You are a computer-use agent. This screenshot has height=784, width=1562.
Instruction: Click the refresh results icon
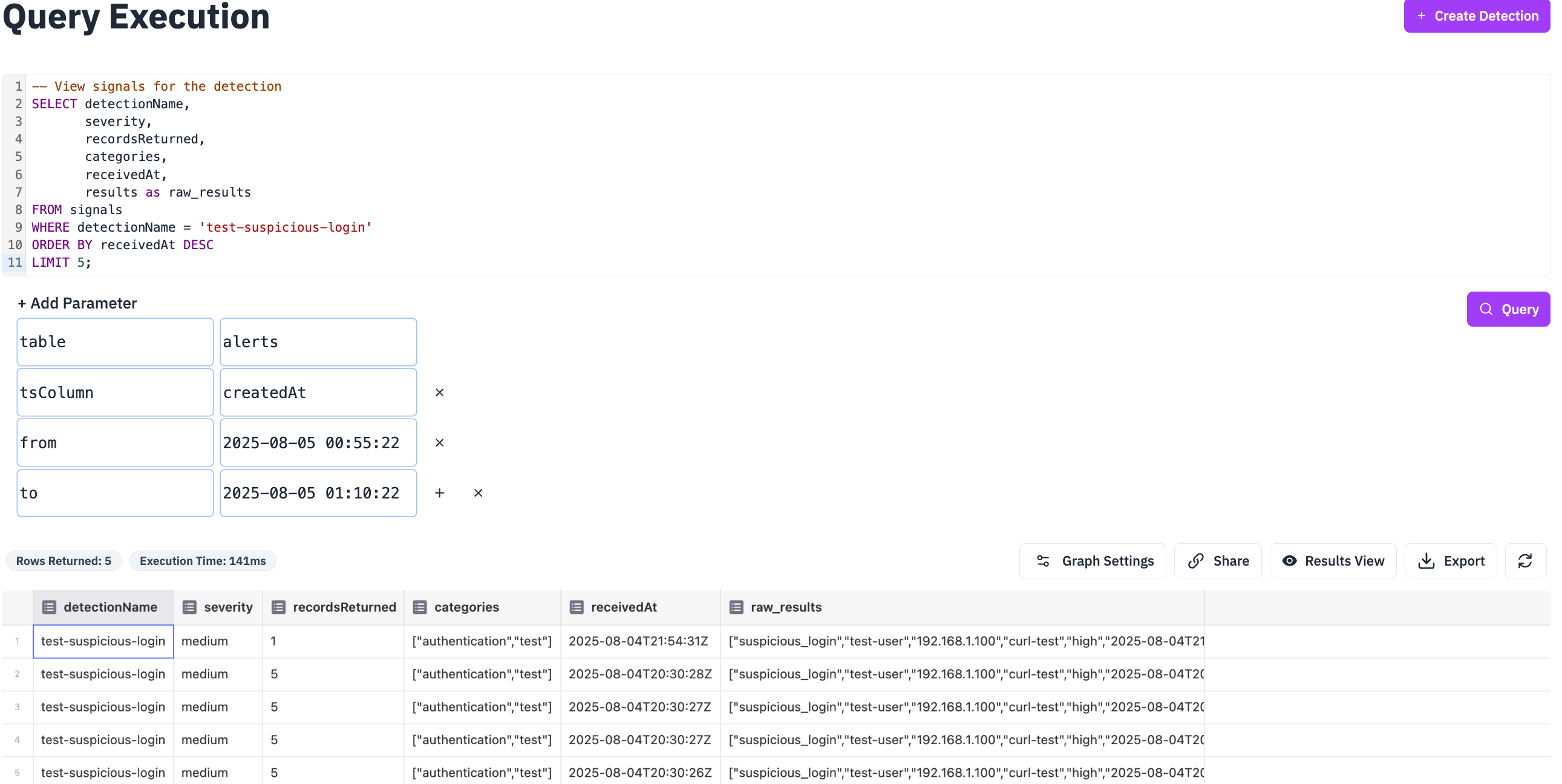pyautogui.click(x=1524, y=561)
